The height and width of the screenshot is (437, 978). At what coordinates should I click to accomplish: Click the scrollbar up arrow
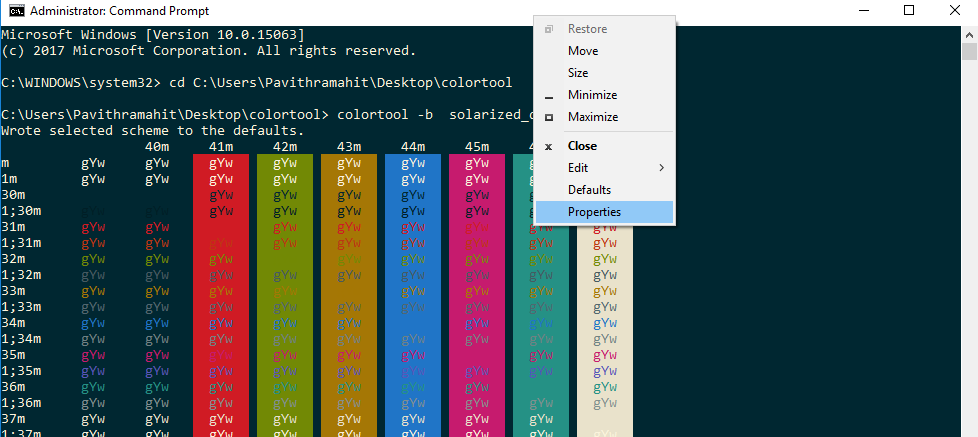pos(969,32)
